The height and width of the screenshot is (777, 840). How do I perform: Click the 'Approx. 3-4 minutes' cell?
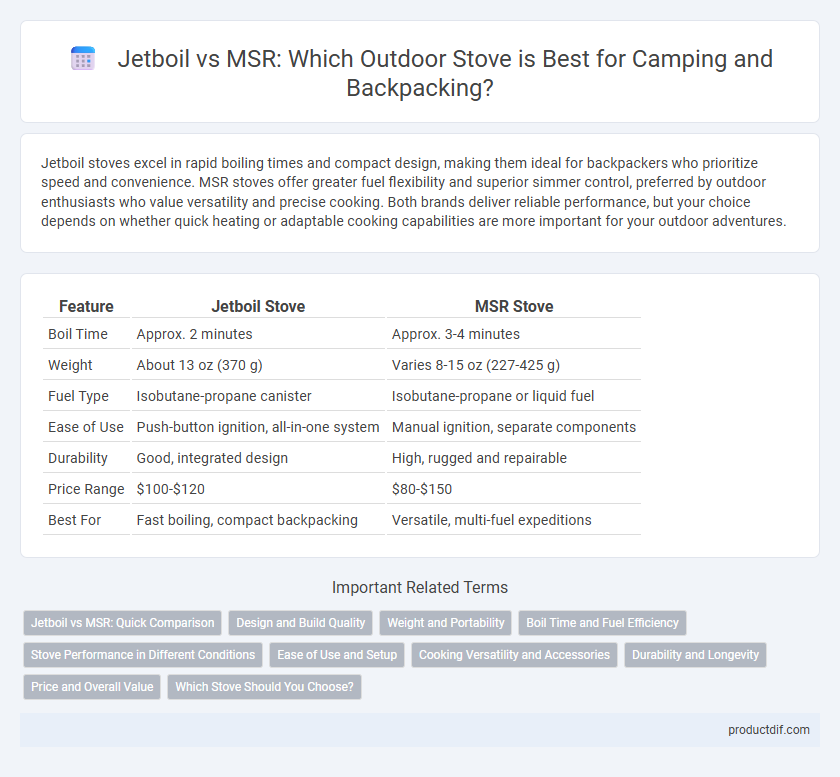point(514,334)
